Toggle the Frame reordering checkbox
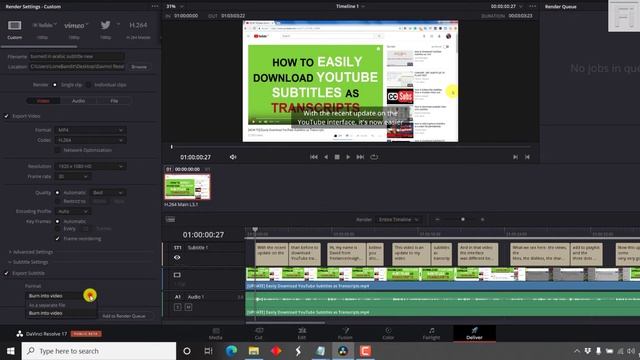This screenshot has height=360, width=640. (x=58, y=239)
